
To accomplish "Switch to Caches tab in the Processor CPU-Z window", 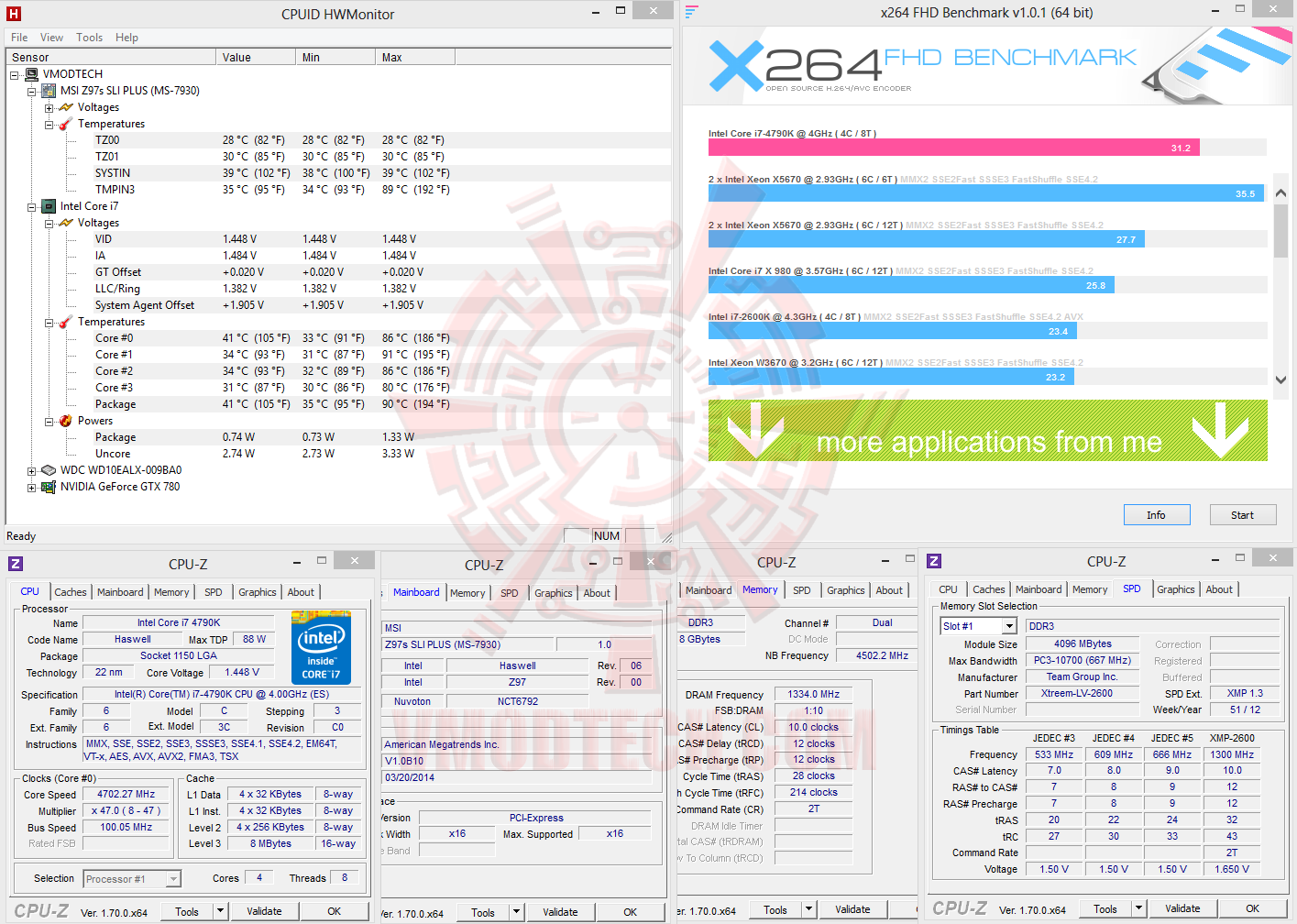I will [70, 592].
